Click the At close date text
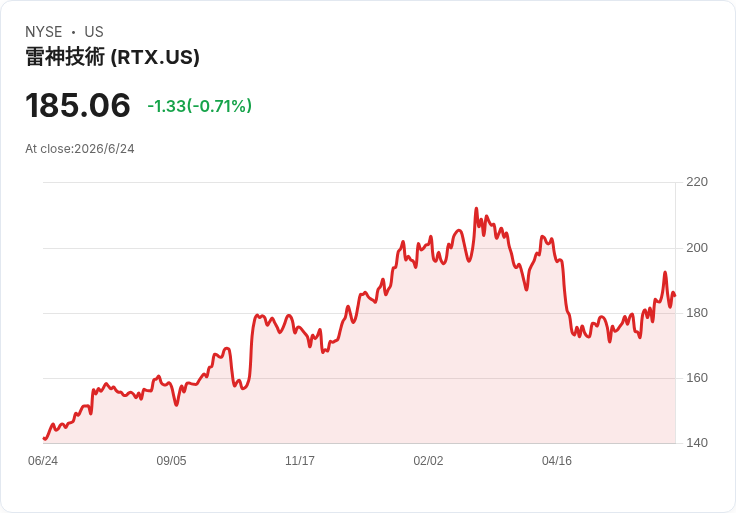 pos(80,149)
